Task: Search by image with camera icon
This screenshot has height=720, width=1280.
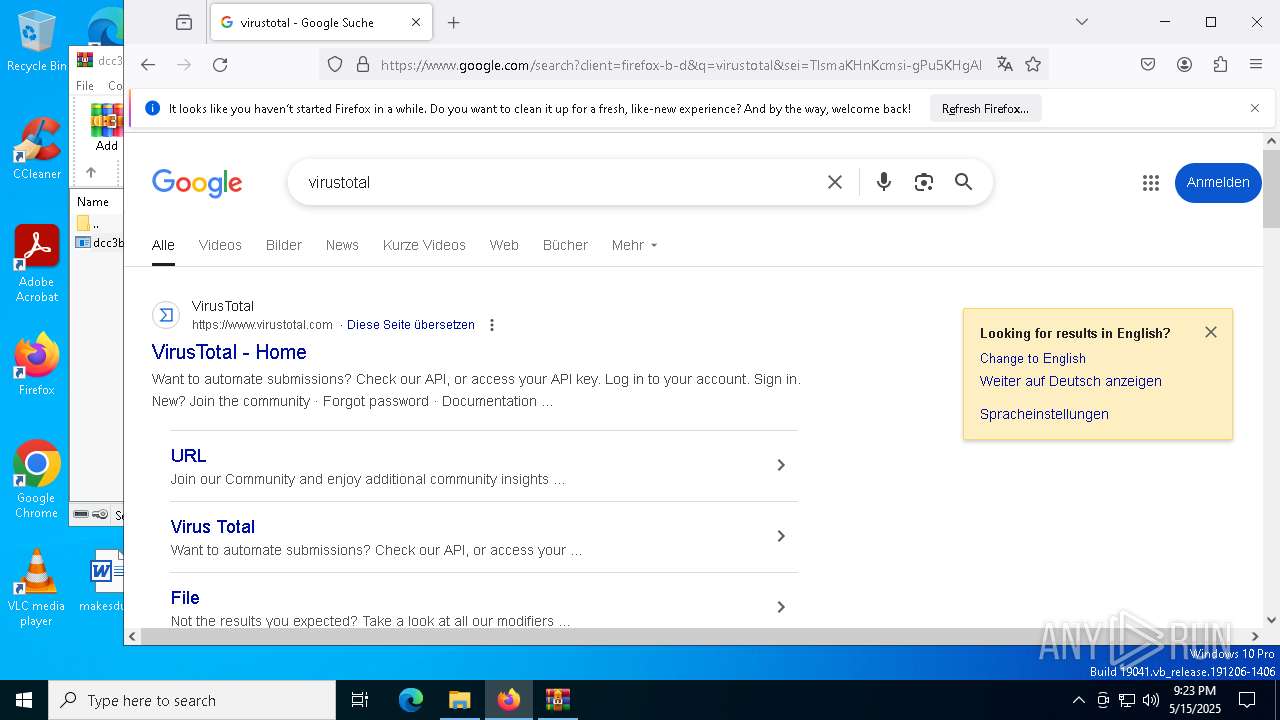Action: 924,182
